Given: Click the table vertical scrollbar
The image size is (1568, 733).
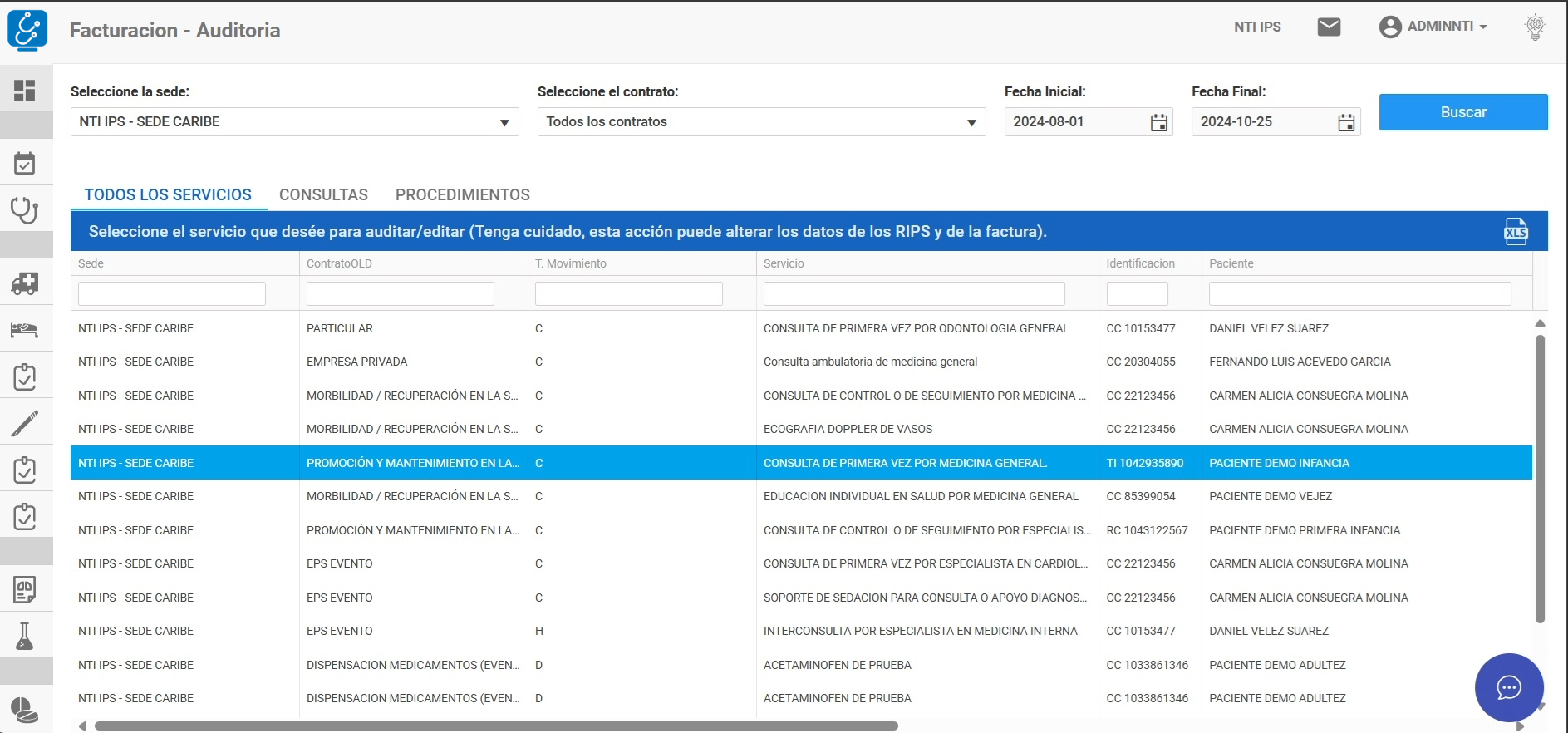Looking at the screenshot, I should coord(1540,479).
